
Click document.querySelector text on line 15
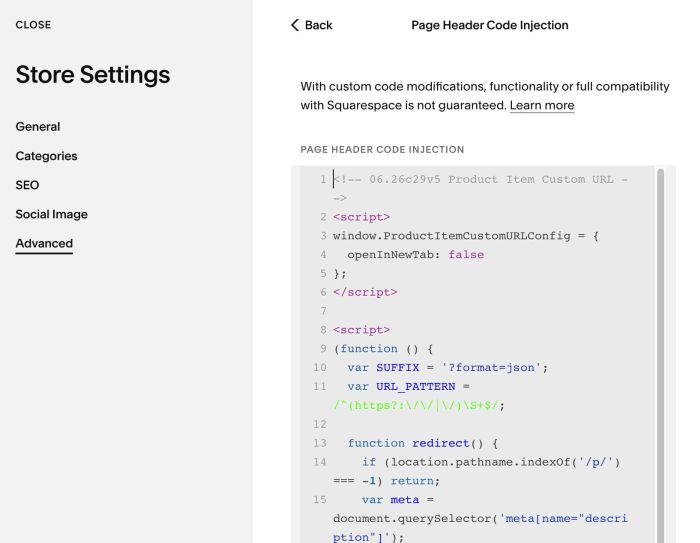[412, 518]
